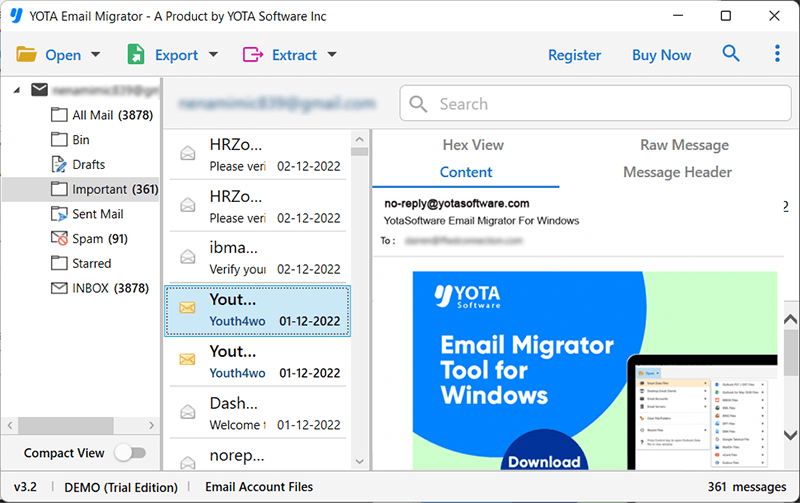Click the Buy Now link

pyautogui.click(x=661, y=55)
